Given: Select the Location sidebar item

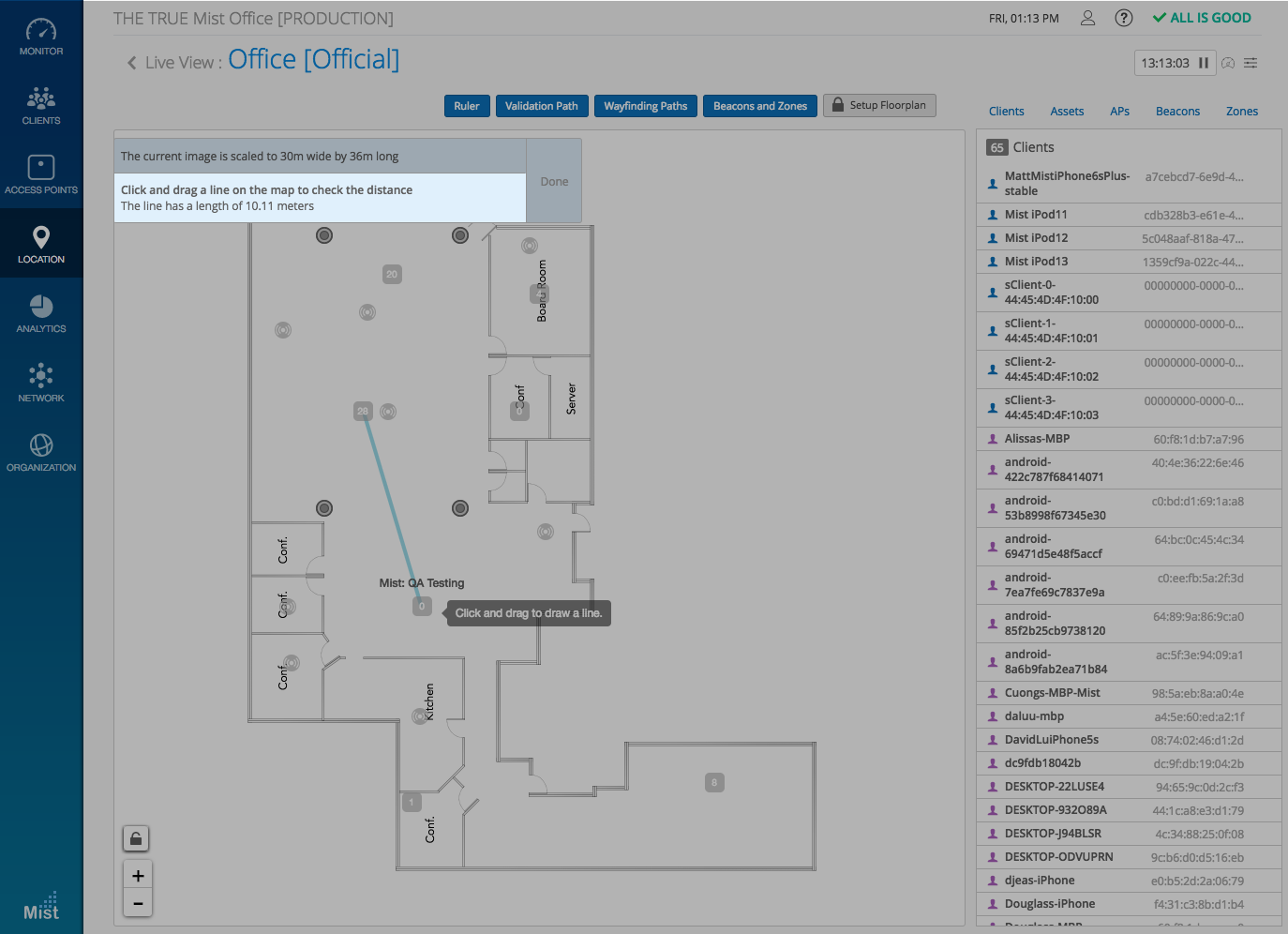Looking at the screenshot, I should [x=41, y=244].
